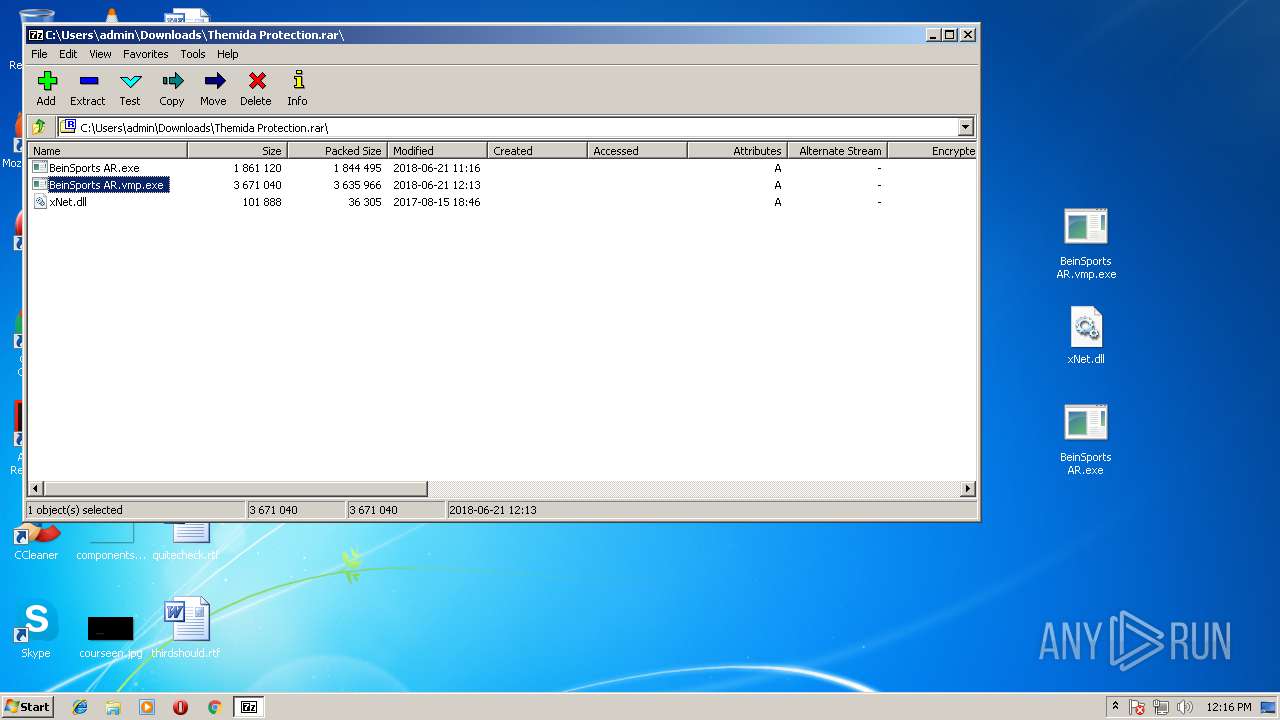This screenshot has width=1280, height=720.
Task: Show Info for the selected file
Action: pos(297,81)
